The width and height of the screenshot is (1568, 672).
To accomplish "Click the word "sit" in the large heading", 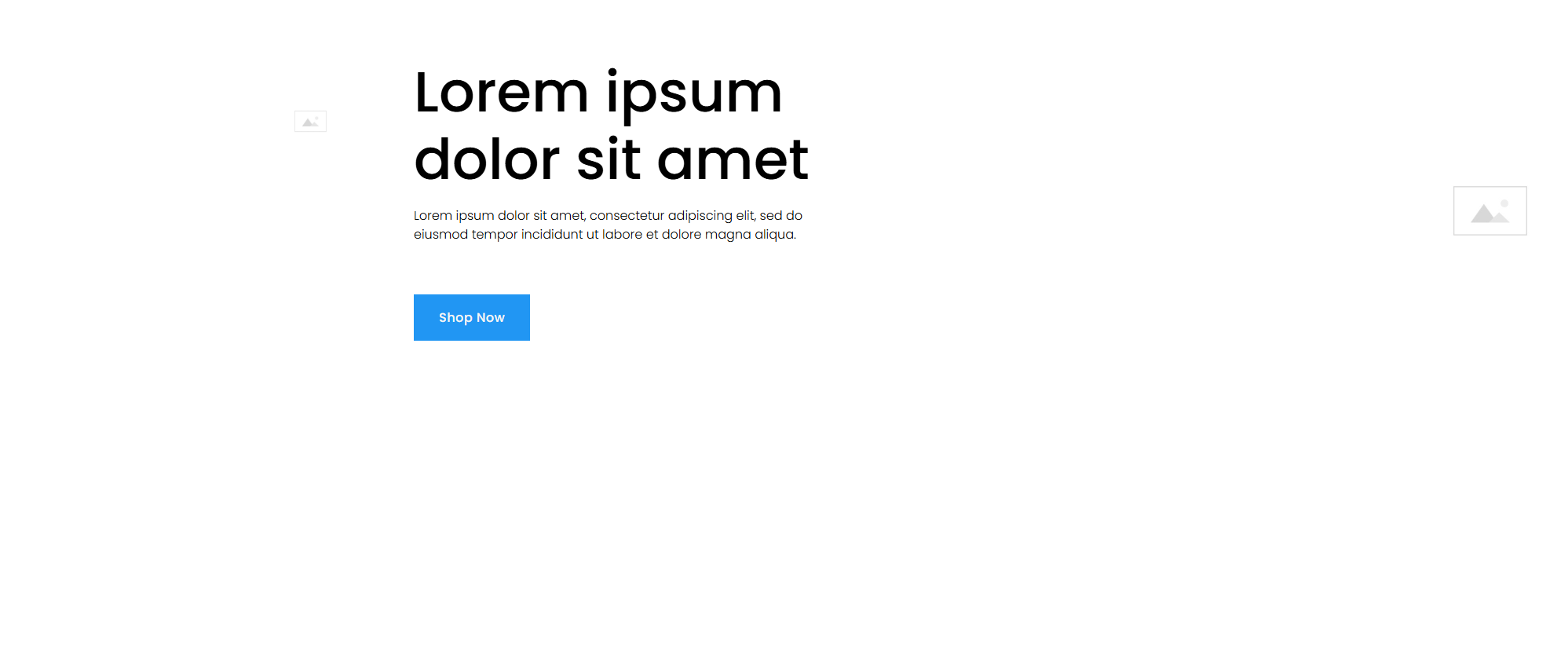I will tap(609, 160).
